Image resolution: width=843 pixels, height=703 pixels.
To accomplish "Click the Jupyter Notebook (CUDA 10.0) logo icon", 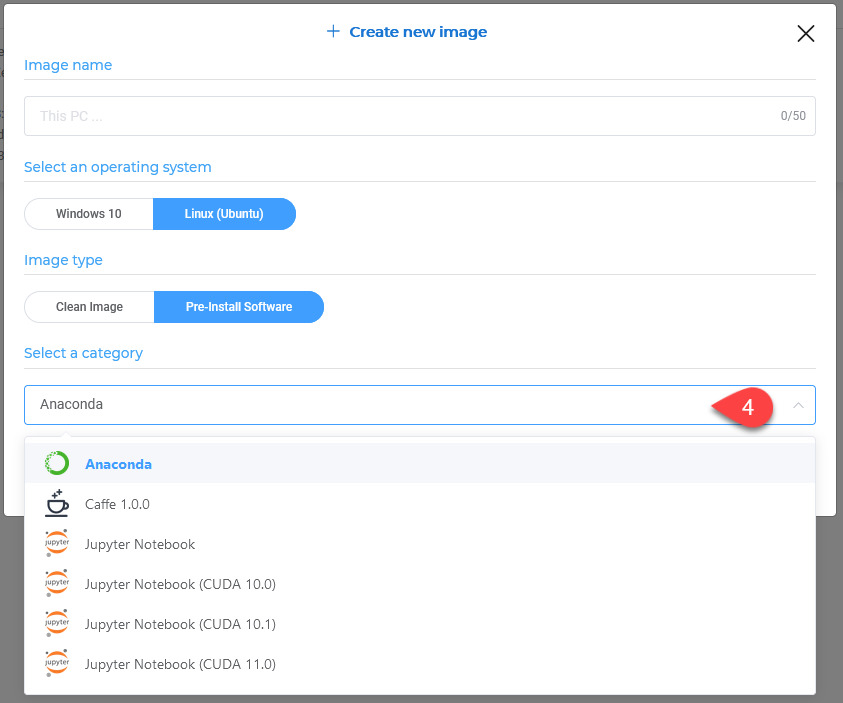I will pos(56,583).
